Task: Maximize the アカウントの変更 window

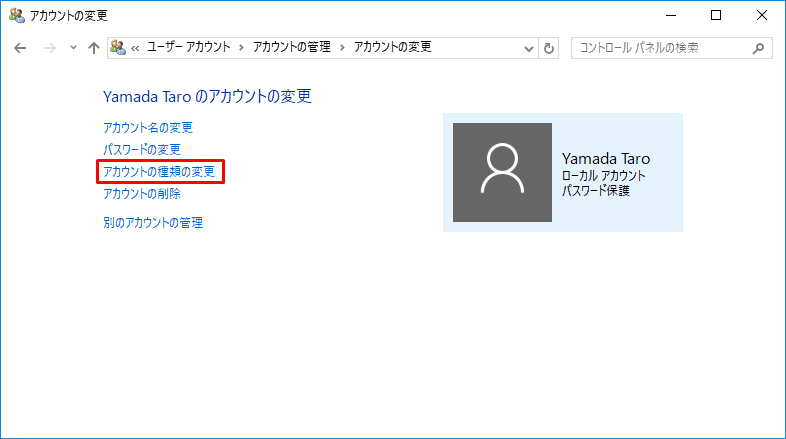Action: (x=716, y=16)
